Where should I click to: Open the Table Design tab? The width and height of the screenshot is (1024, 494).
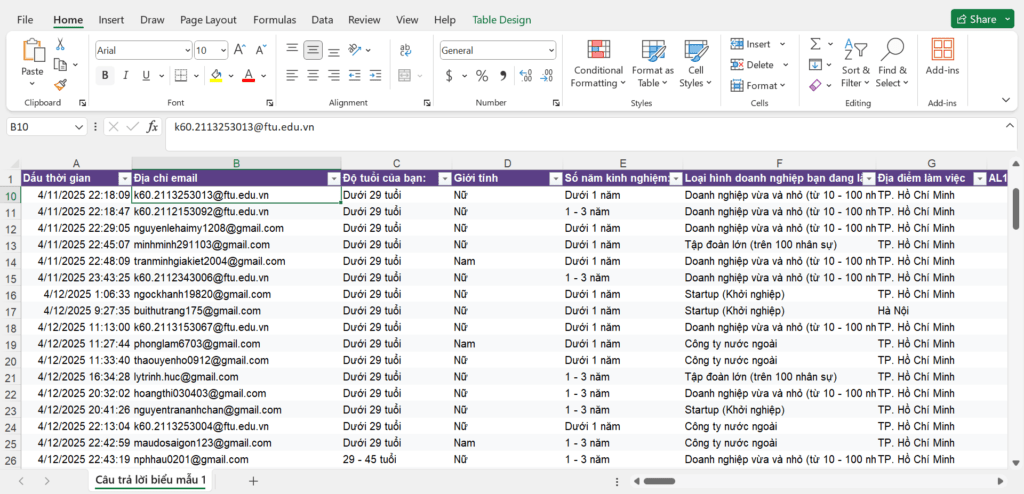point(502,20)
